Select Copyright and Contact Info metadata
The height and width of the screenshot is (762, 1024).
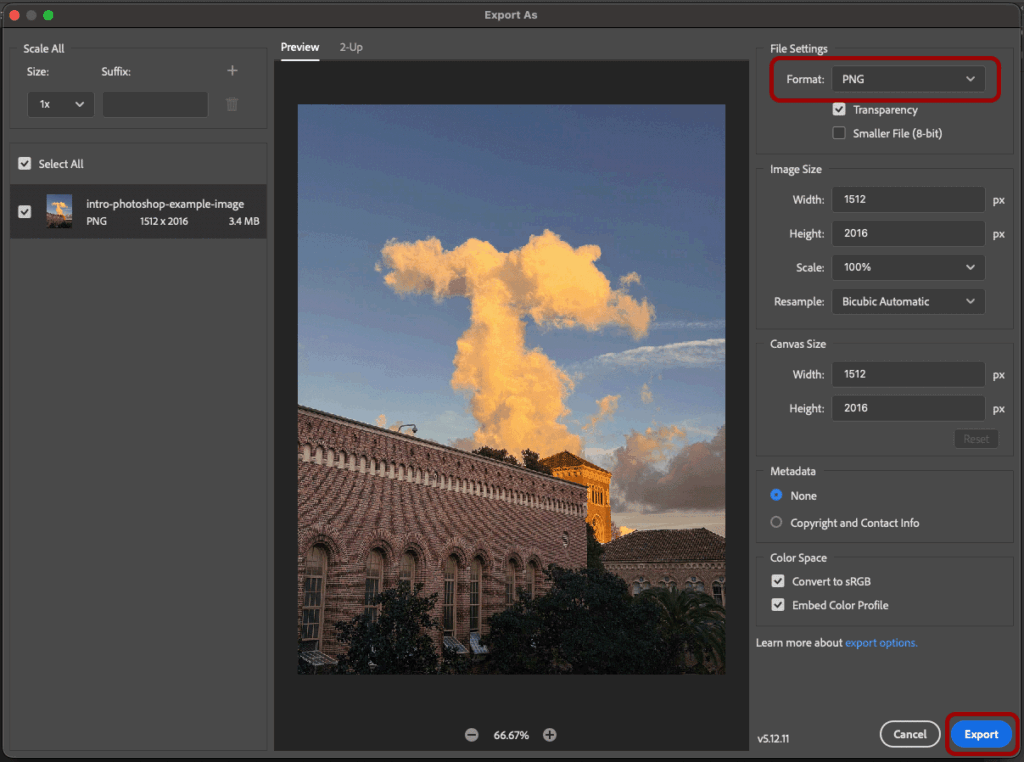(777, 523)
